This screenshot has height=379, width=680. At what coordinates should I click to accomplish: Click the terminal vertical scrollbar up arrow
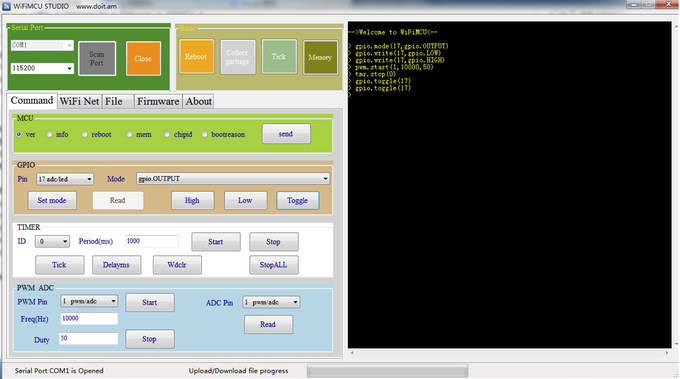pos(676,26)
